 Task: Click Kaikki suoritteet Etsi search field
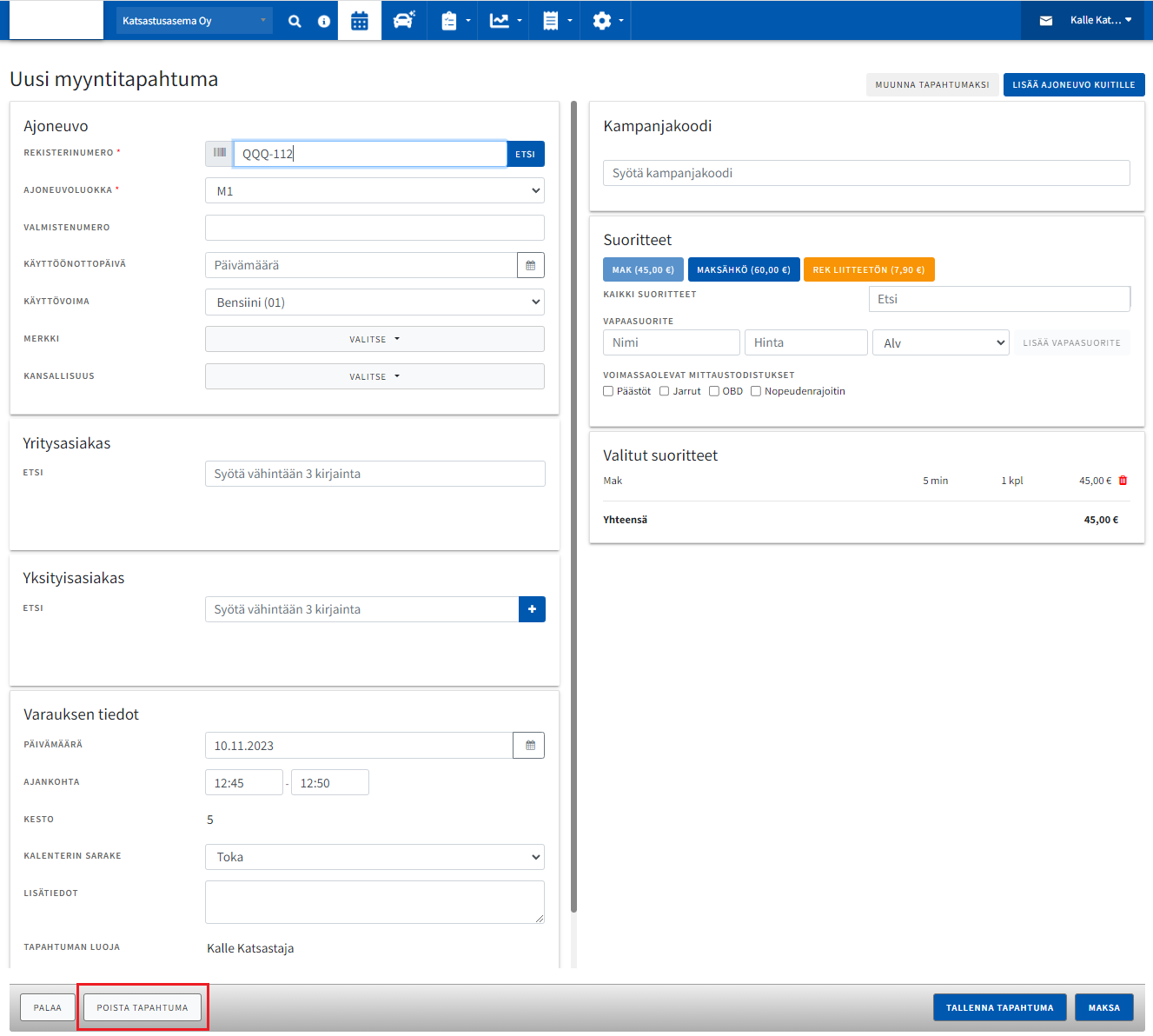pos(999,299)
